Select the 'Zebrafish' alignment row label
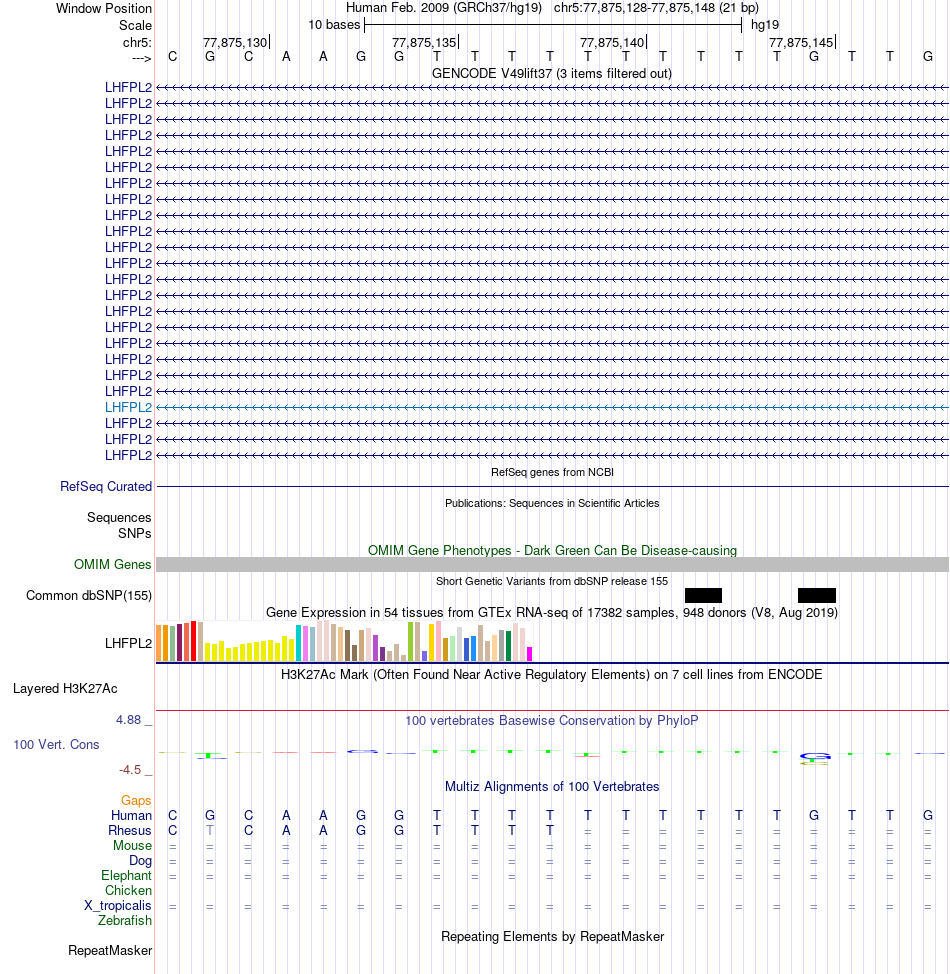This screenshot has width=950, height=974. [125, 921]
